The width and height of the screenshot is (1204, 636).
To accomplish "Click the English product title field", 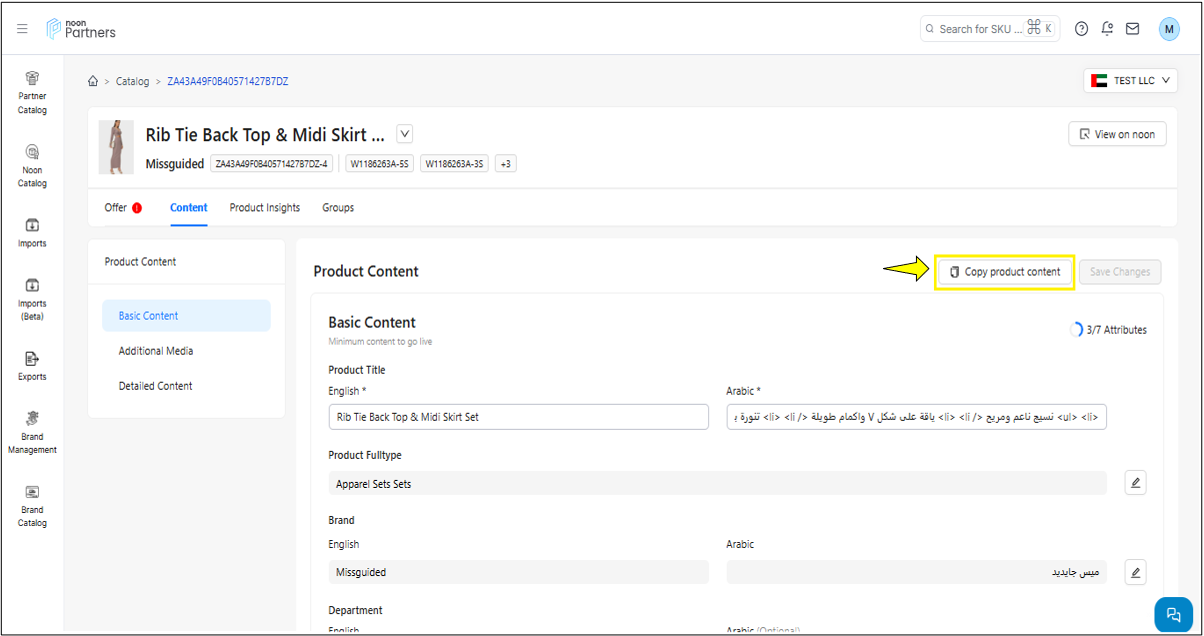I will (x=518, y=417).
